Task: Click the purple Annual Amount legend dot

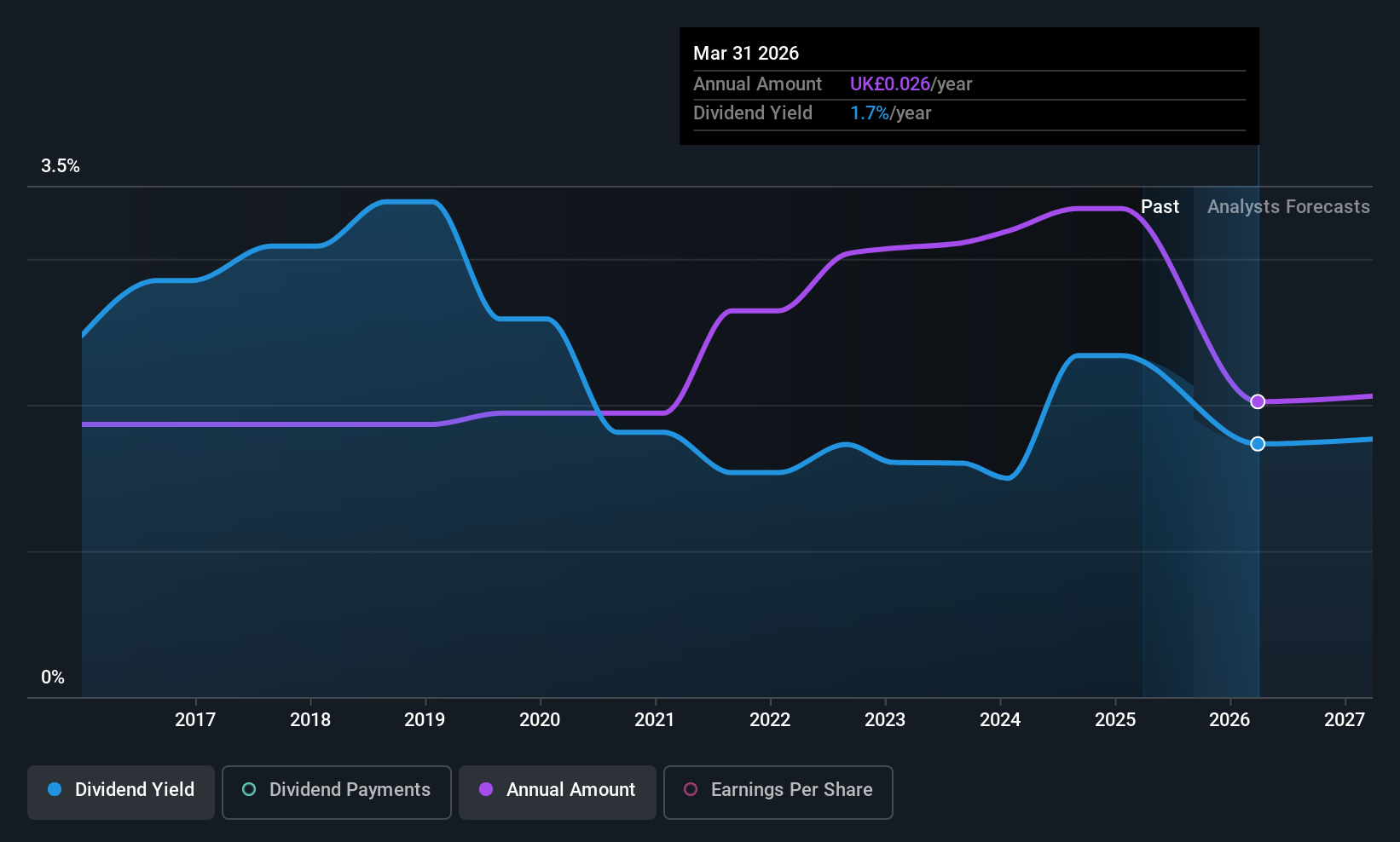Action: click(486, 790)
